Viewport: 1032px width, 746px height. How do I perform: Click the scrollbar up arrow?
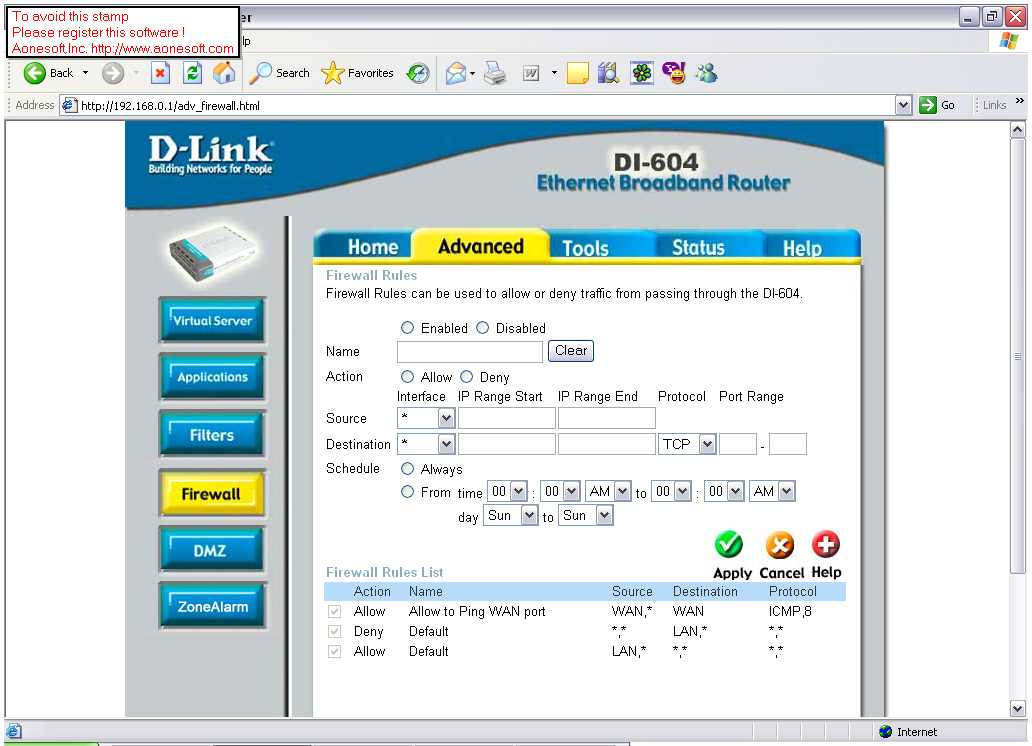(1018, 130)
